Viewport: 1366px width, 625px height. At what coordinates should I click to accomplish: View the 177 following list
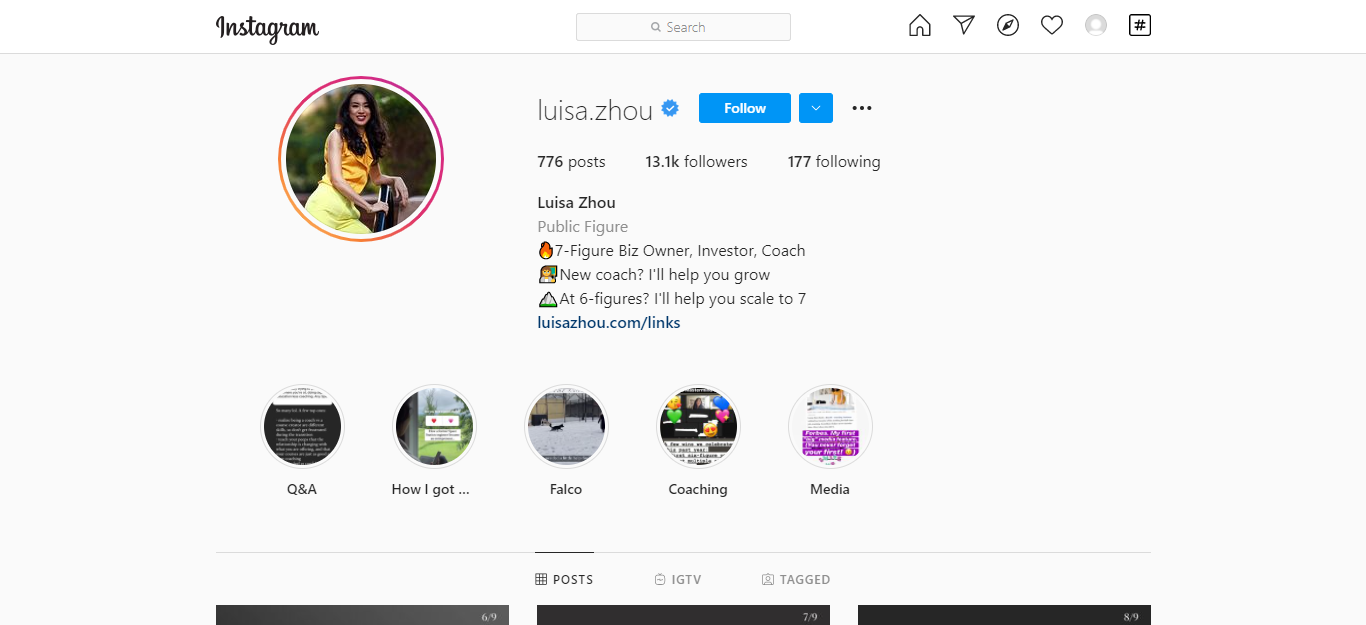click(834, 161)
